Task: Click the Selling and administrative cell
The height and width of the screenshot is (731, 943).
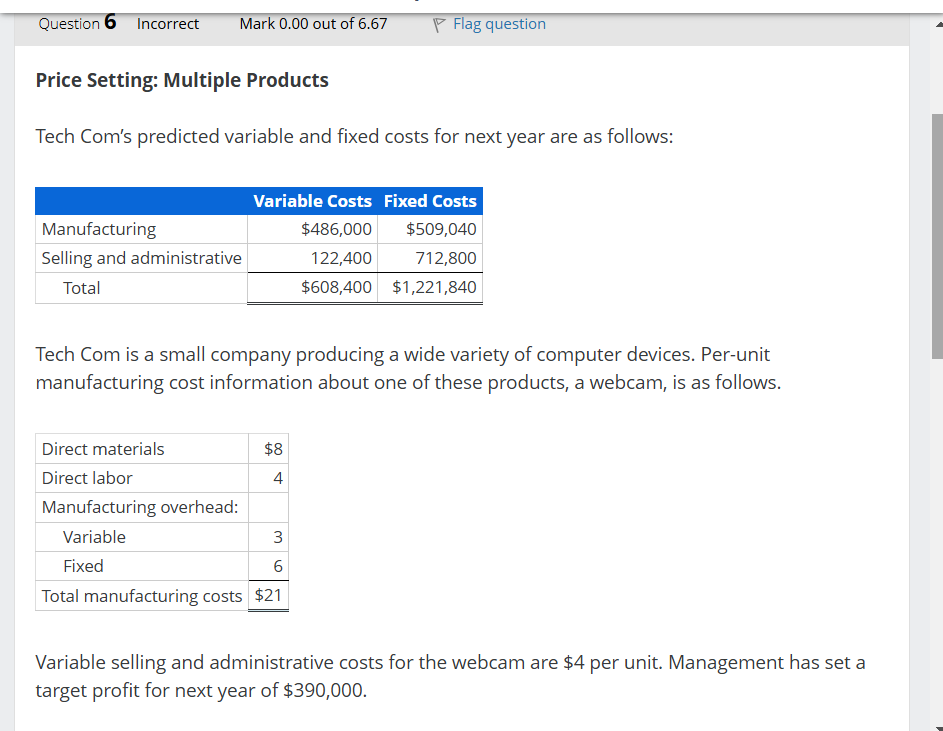Action: (140, 258)
